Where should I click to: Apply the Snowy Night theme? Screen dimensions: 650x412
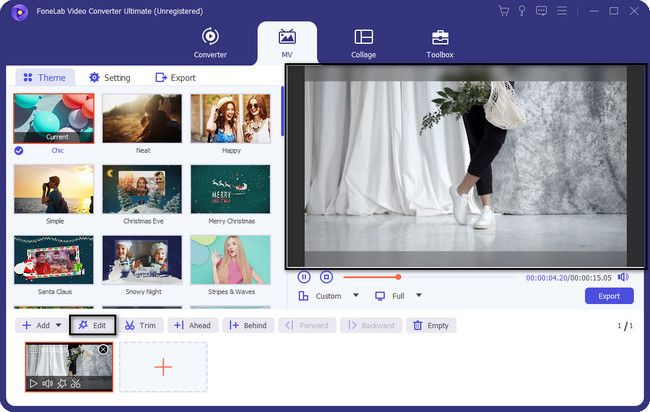[x=142, y=260]
